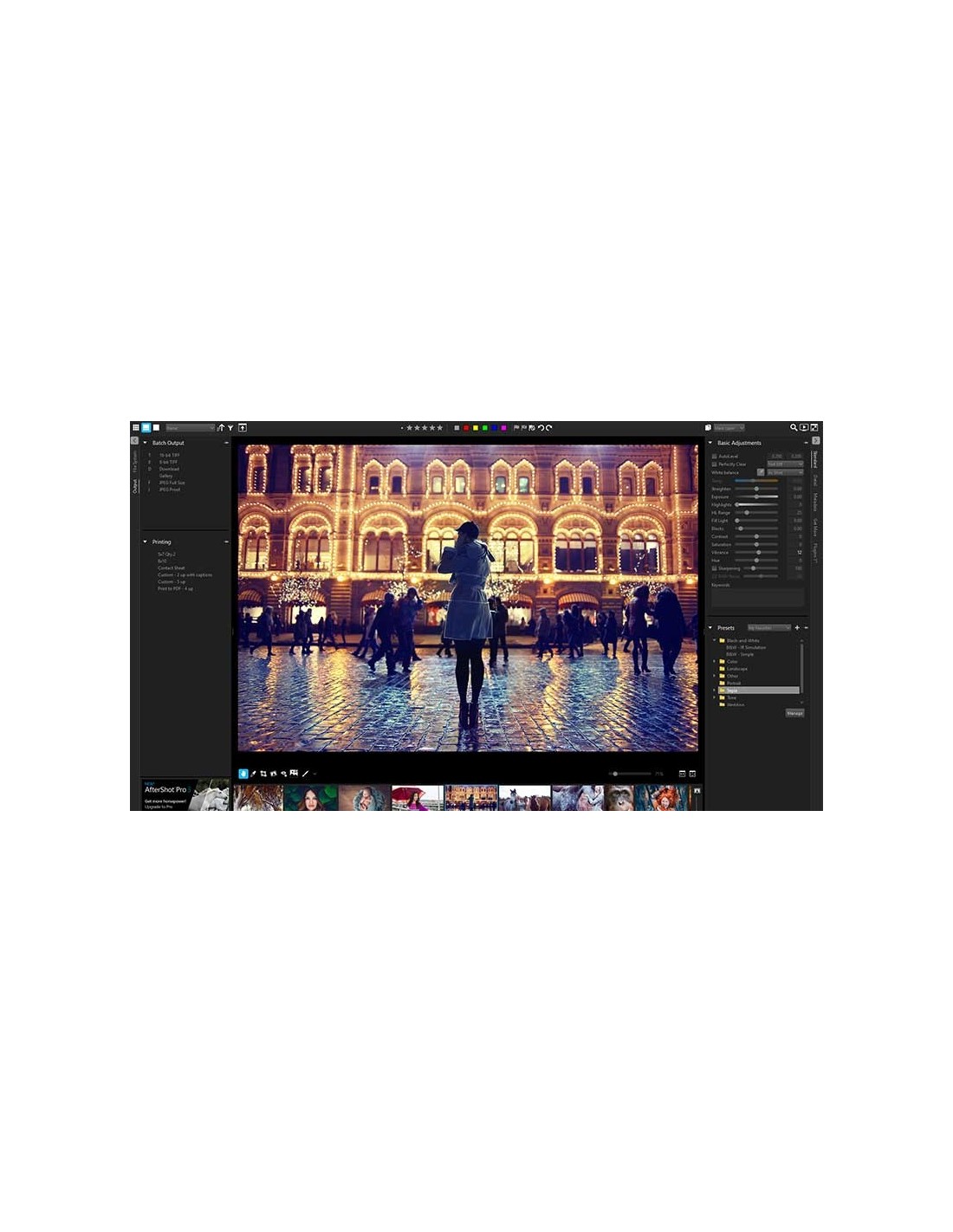Clear the color label with gray square
Viewport: 953px width, 1232px height.
click(457, 428)
